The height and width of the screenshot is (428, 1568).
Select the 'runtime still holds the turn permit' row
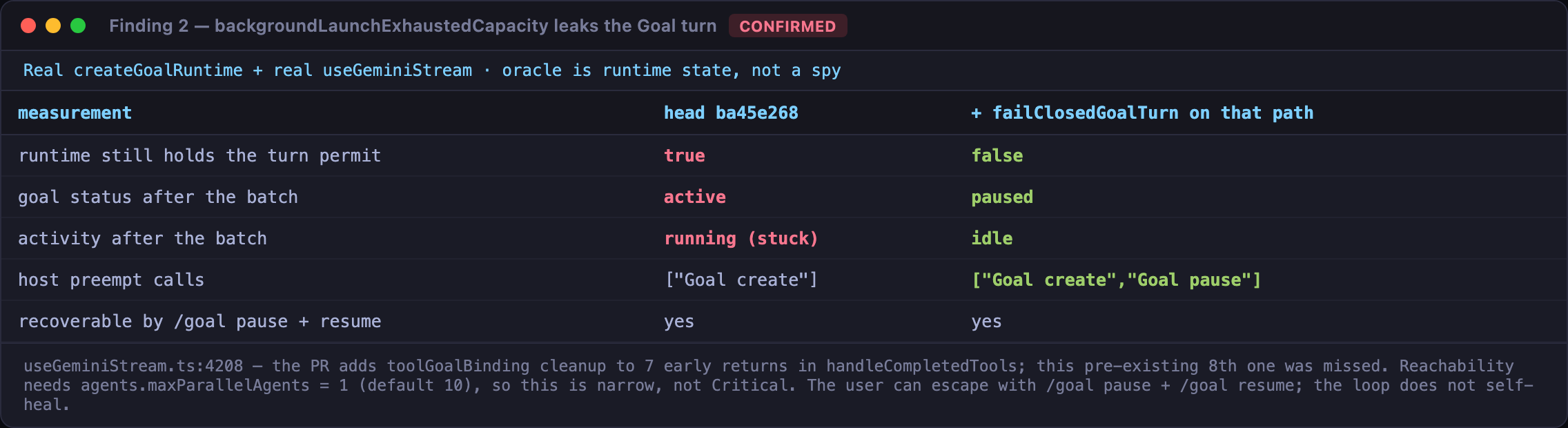[784, 155]
